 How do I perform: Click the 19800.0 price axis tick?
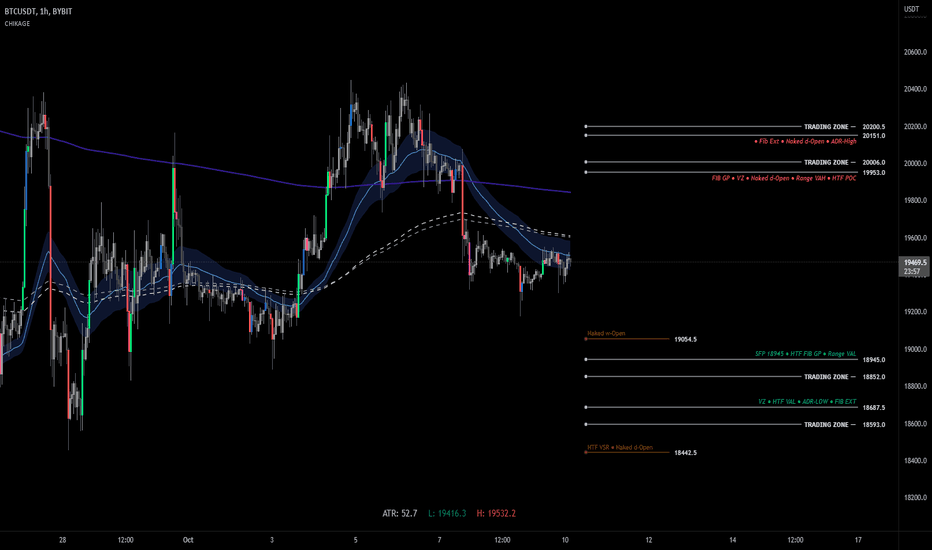[x=915, y=200]
